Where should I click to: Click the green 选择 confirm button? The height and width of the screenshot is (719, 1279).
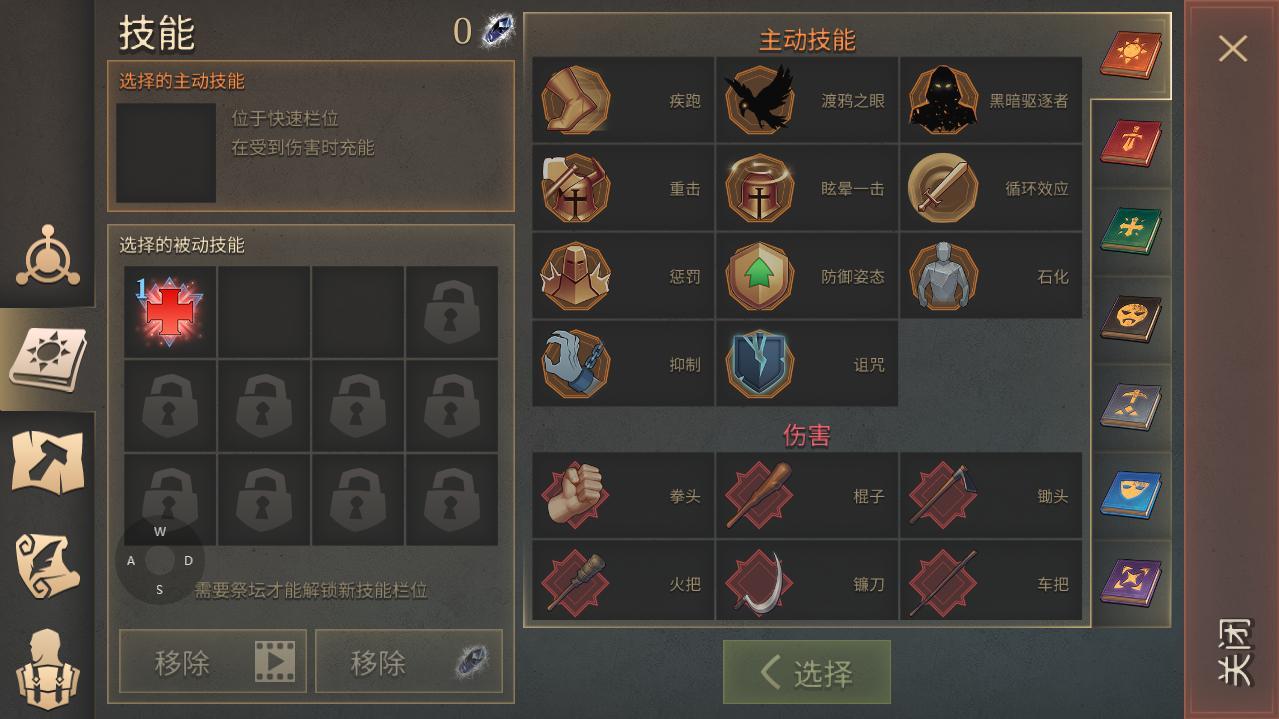click(x=807, y=672)
